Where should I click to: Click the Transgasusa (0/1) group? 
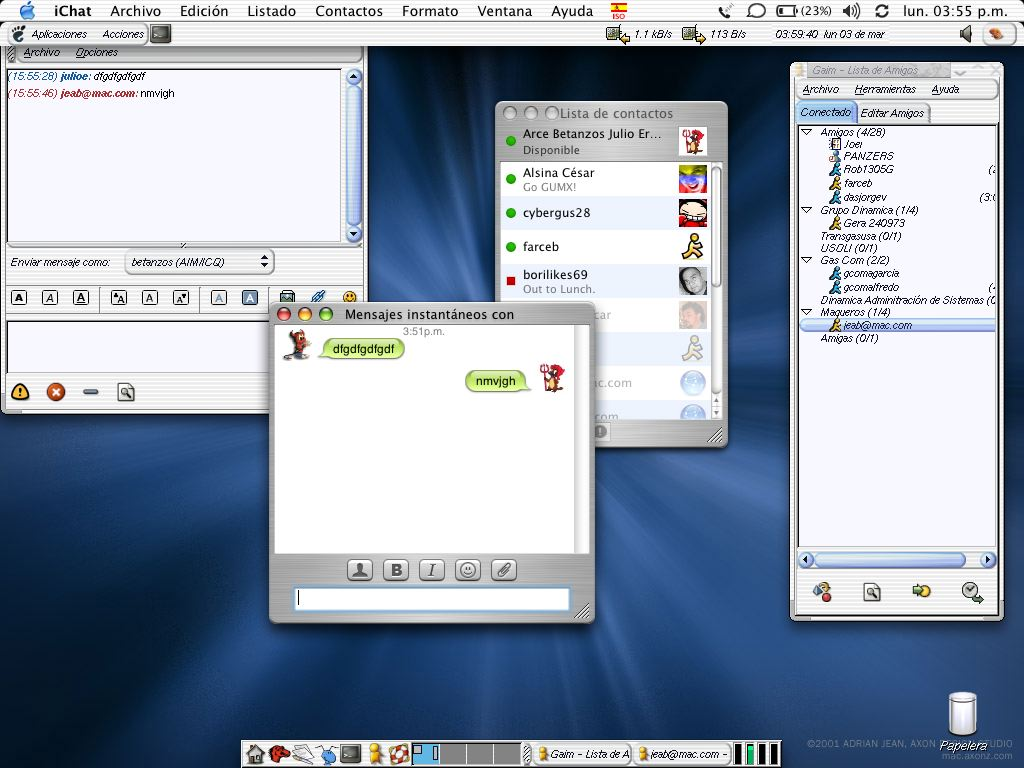pos(861,236)
